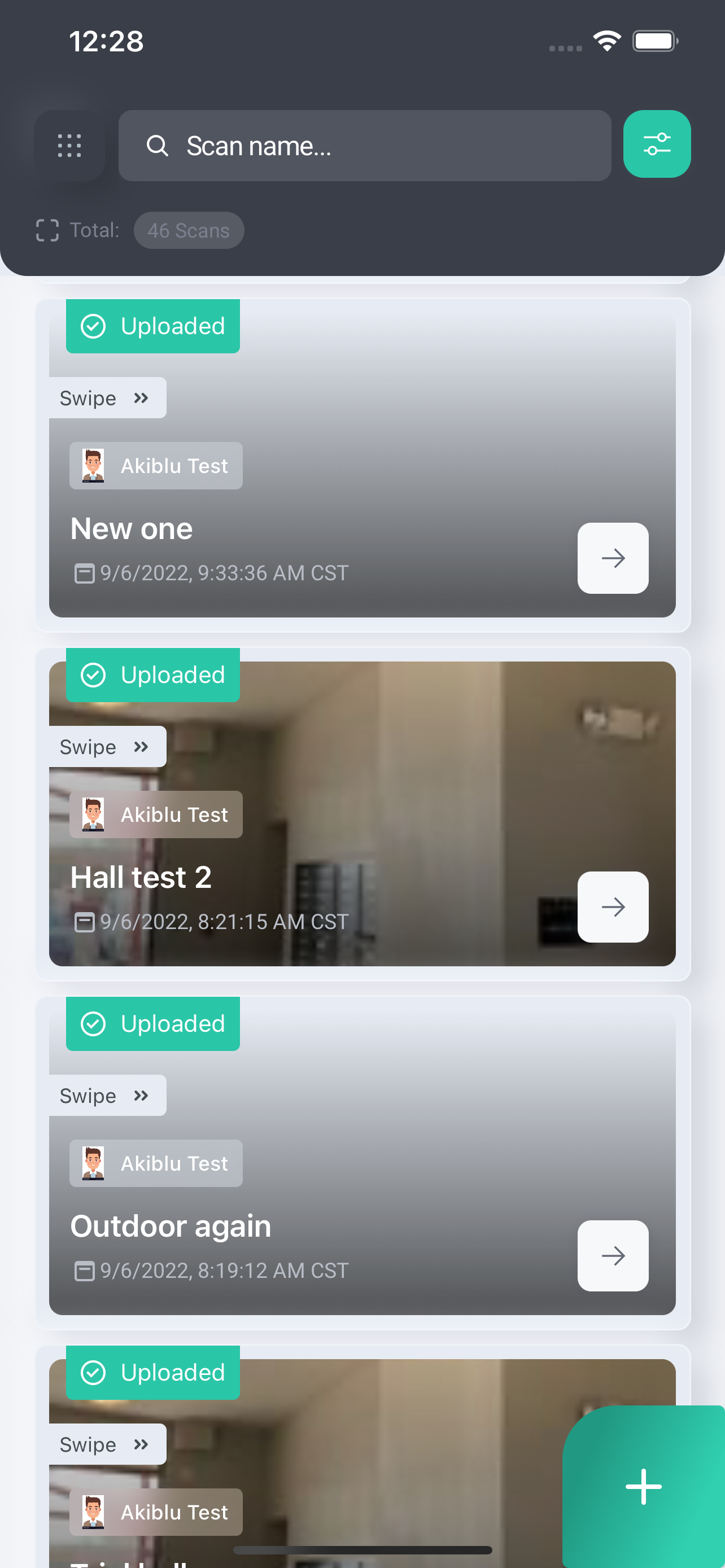This screenshot has width=725, height=1568.
Task: Open the New one scan arrow
Action: pyautogui.click(x=613, y=558)
